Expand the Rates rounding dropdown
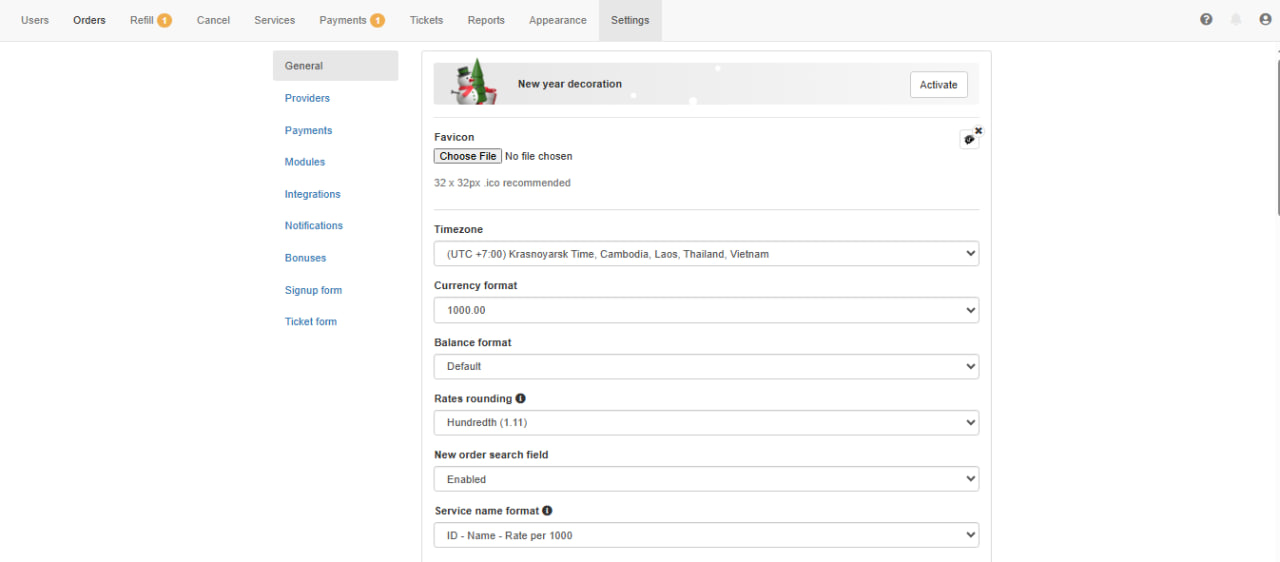Screen dimensions: 1280x562 pyautogui.click(x=706, y=423)
